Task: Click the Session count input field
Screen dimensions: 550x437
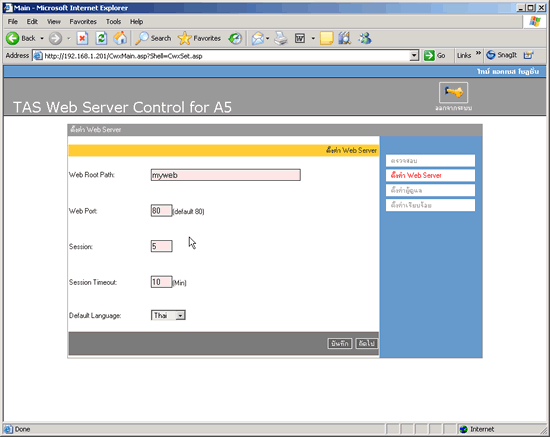Action: tap(161, 246)
